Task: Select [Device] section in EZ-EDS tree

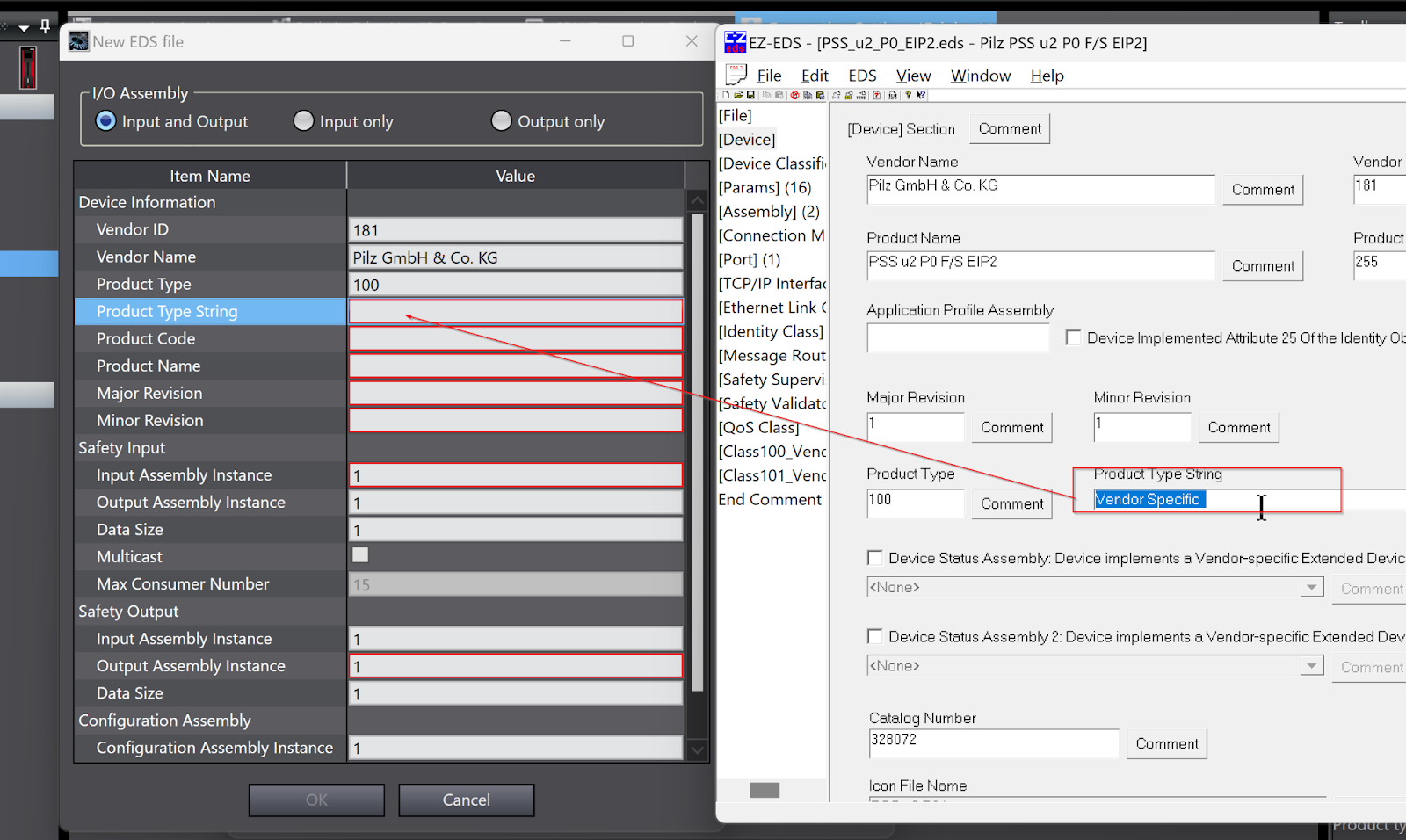Action: [747, 139]
